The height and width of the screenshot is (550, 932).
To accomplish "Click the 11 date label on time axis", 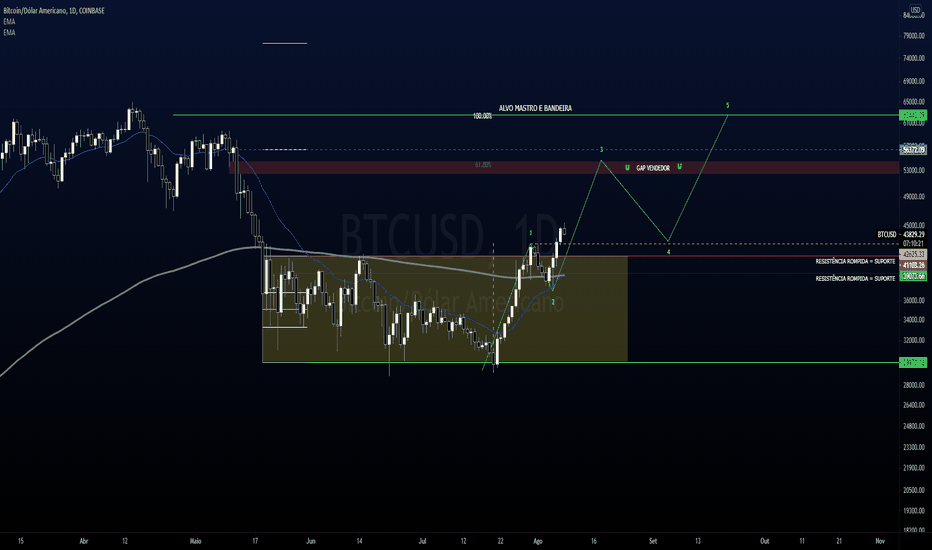I will coord(802,541).
